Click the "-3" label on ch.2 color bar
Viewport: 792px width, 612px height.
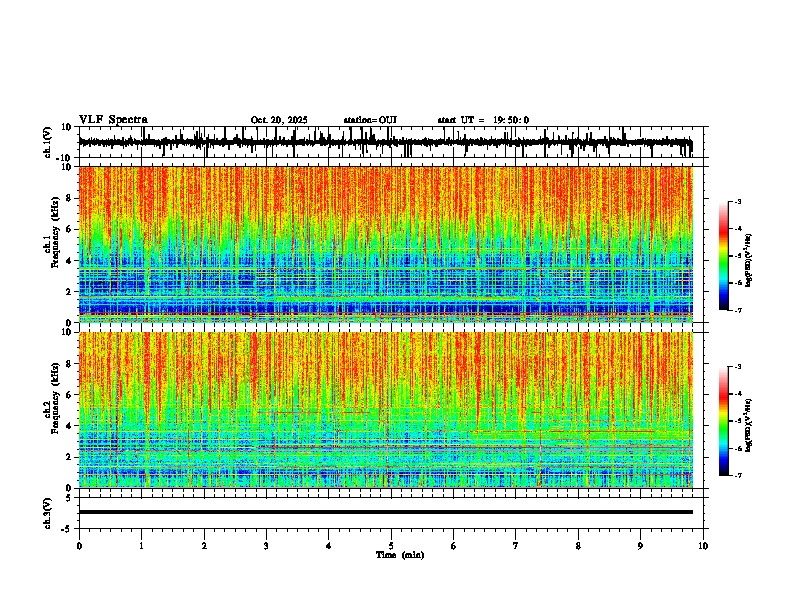[738, 367]
